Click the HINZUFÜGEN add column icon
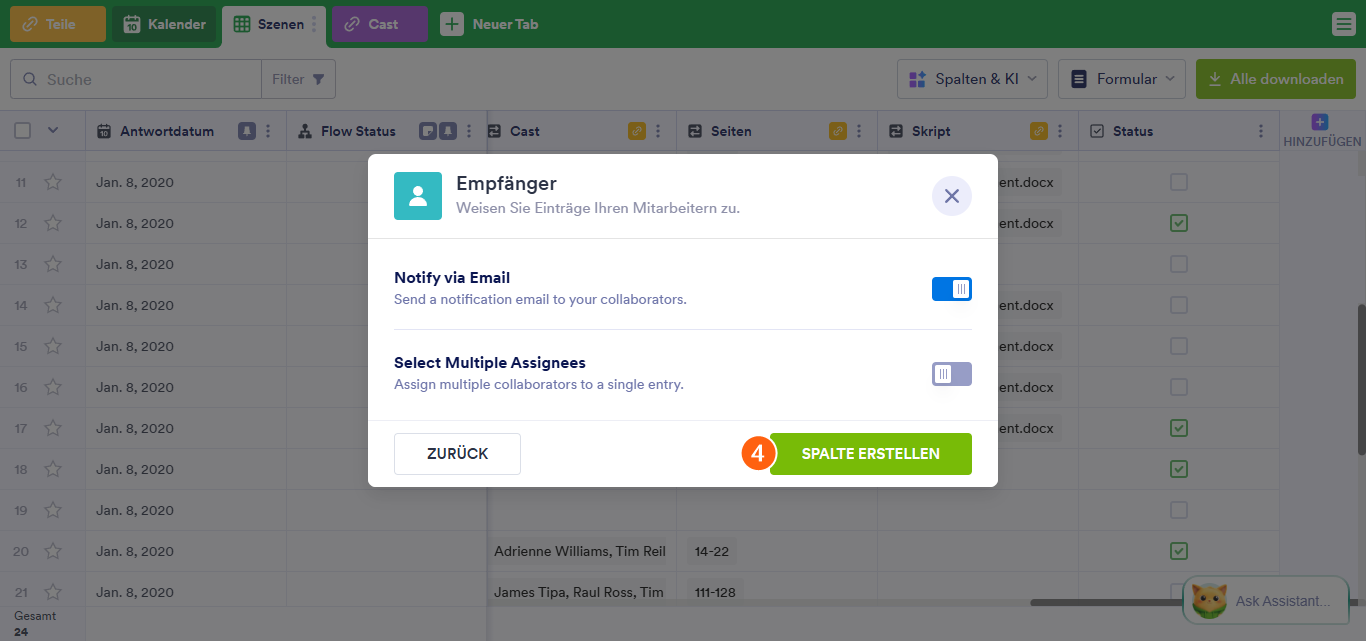Image resolution: width=1366 pixels, height=641 pixels. coord(1320,123)
